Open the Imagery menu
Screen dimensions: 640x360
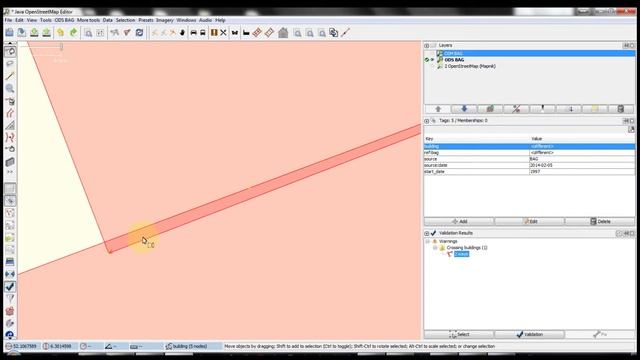tap(164, 20)
